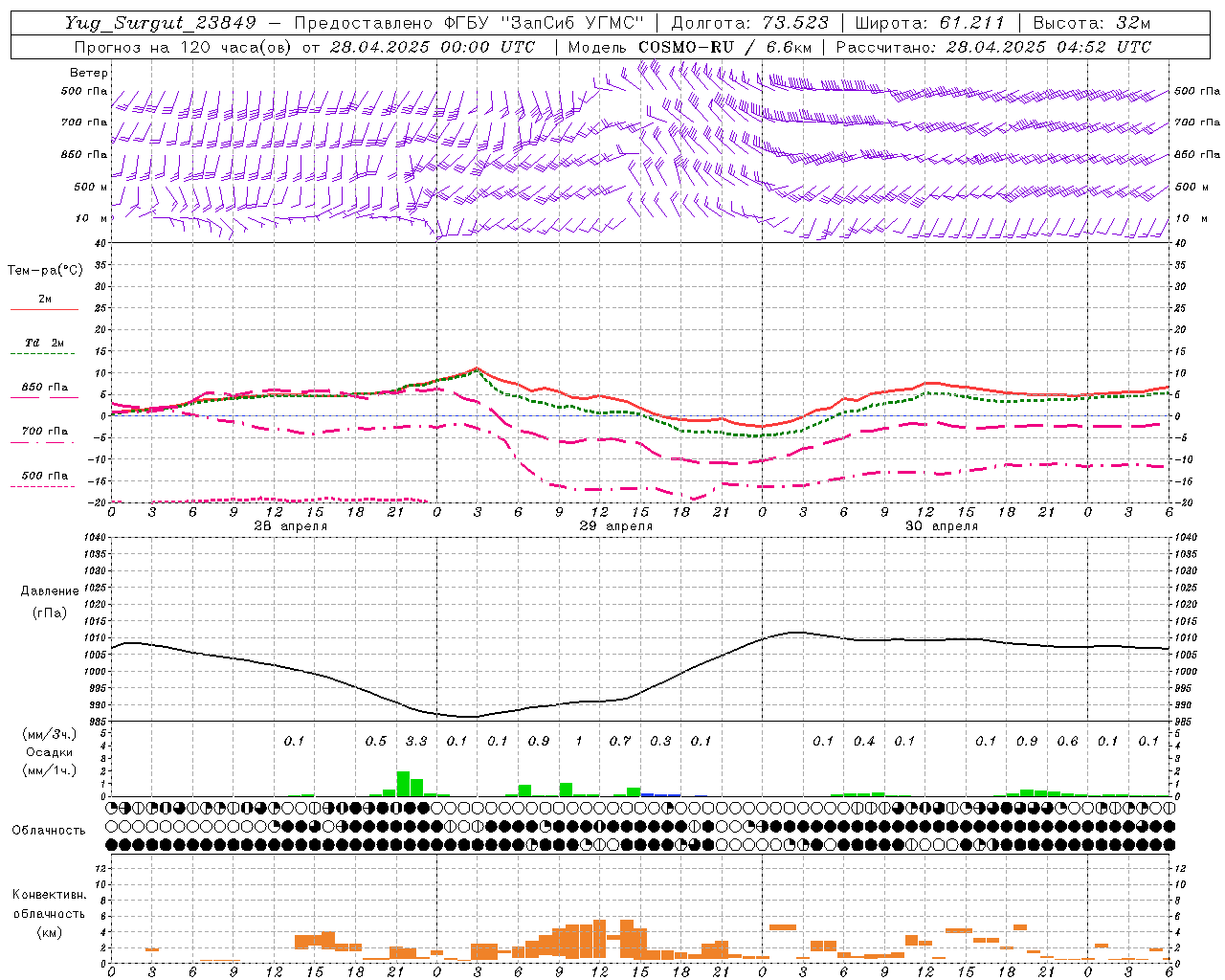
Task: Click the 0.5 precipitation amount
Action: tap(376, 741)
